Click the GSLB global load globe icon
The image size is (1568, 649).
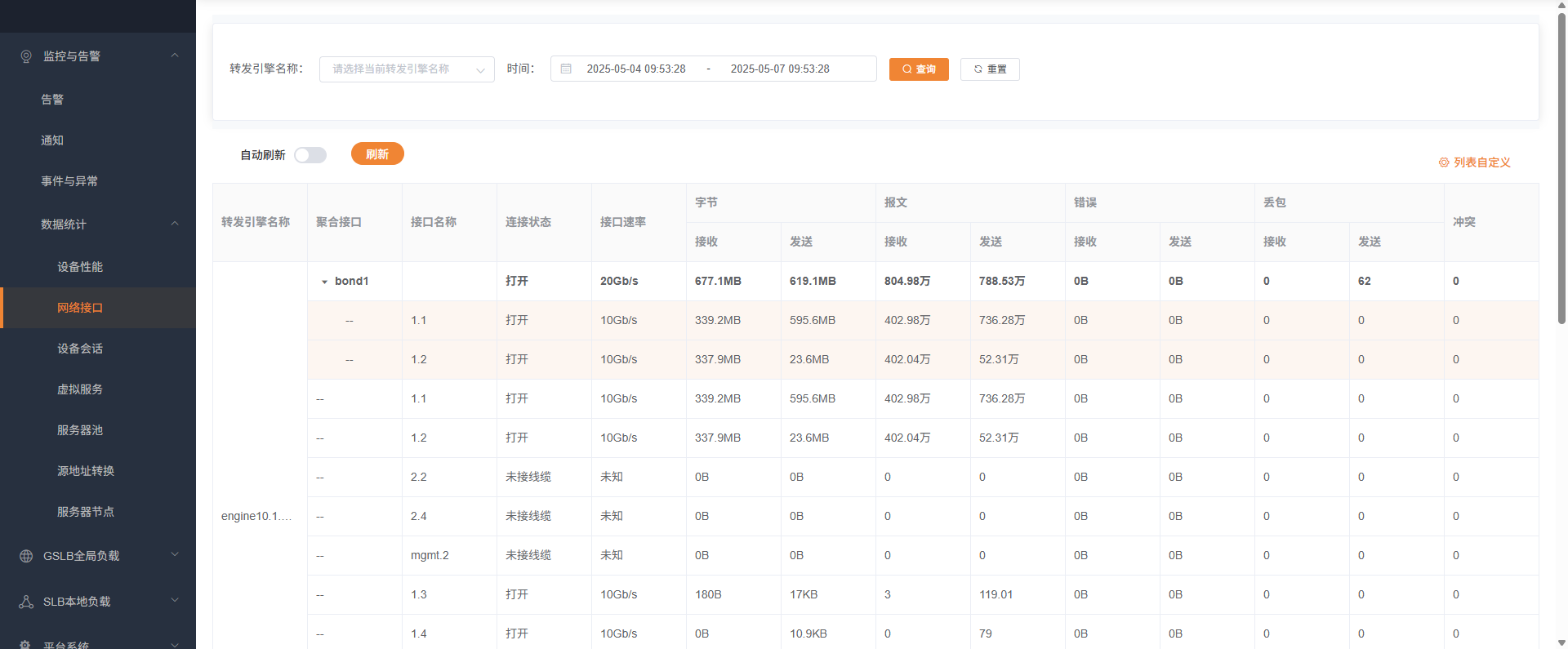26,556
